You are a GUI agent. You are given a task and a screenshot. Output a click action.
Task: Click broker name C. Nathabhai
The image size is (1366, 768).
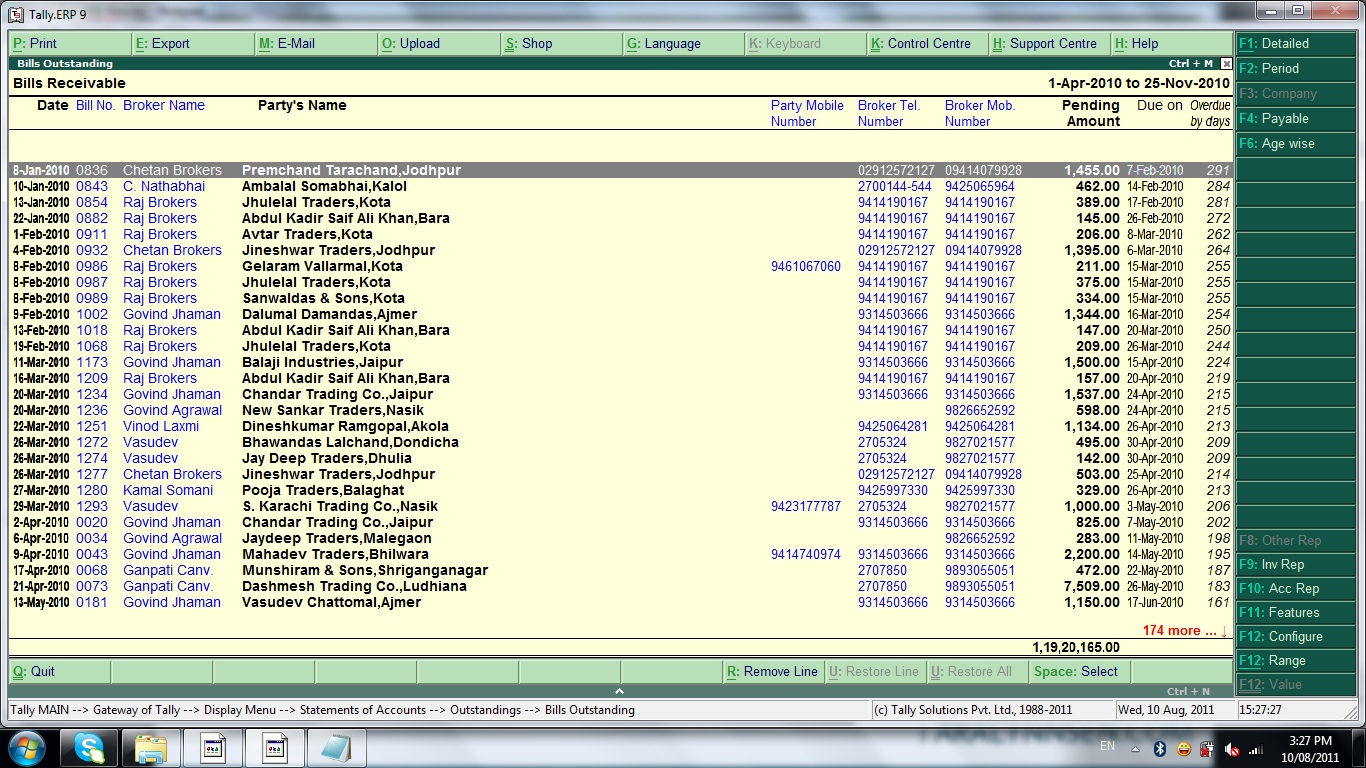point(164,186)
